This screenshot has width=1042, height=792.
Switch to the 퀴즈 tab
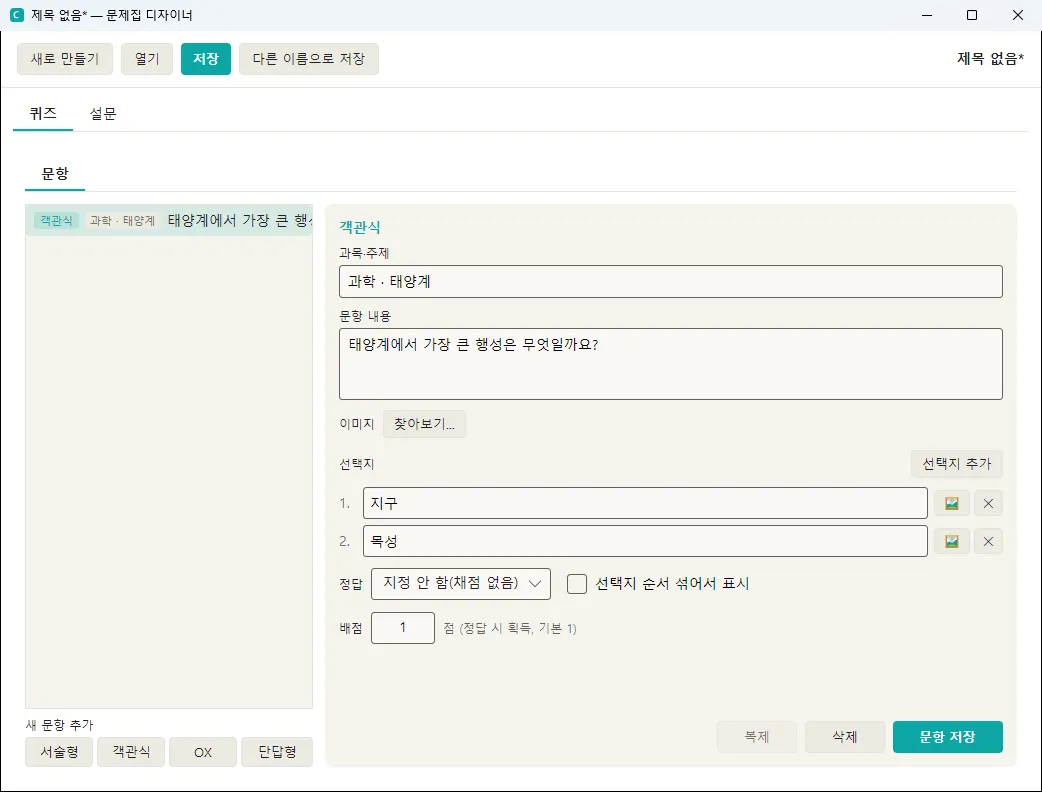(x=43, y=114)
